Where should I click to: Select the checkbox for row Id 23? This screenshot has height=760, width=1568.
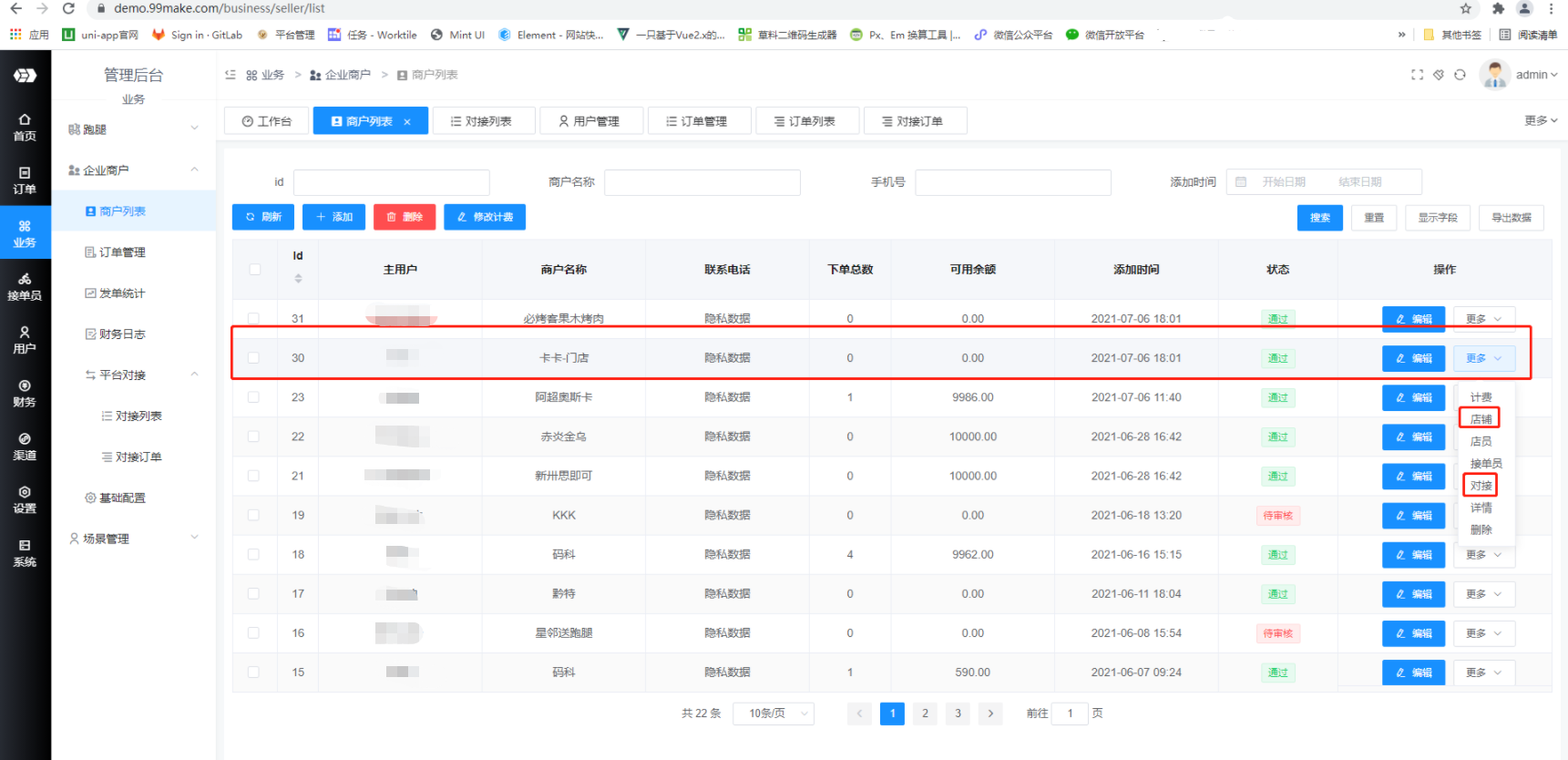[x=254, y=397]
